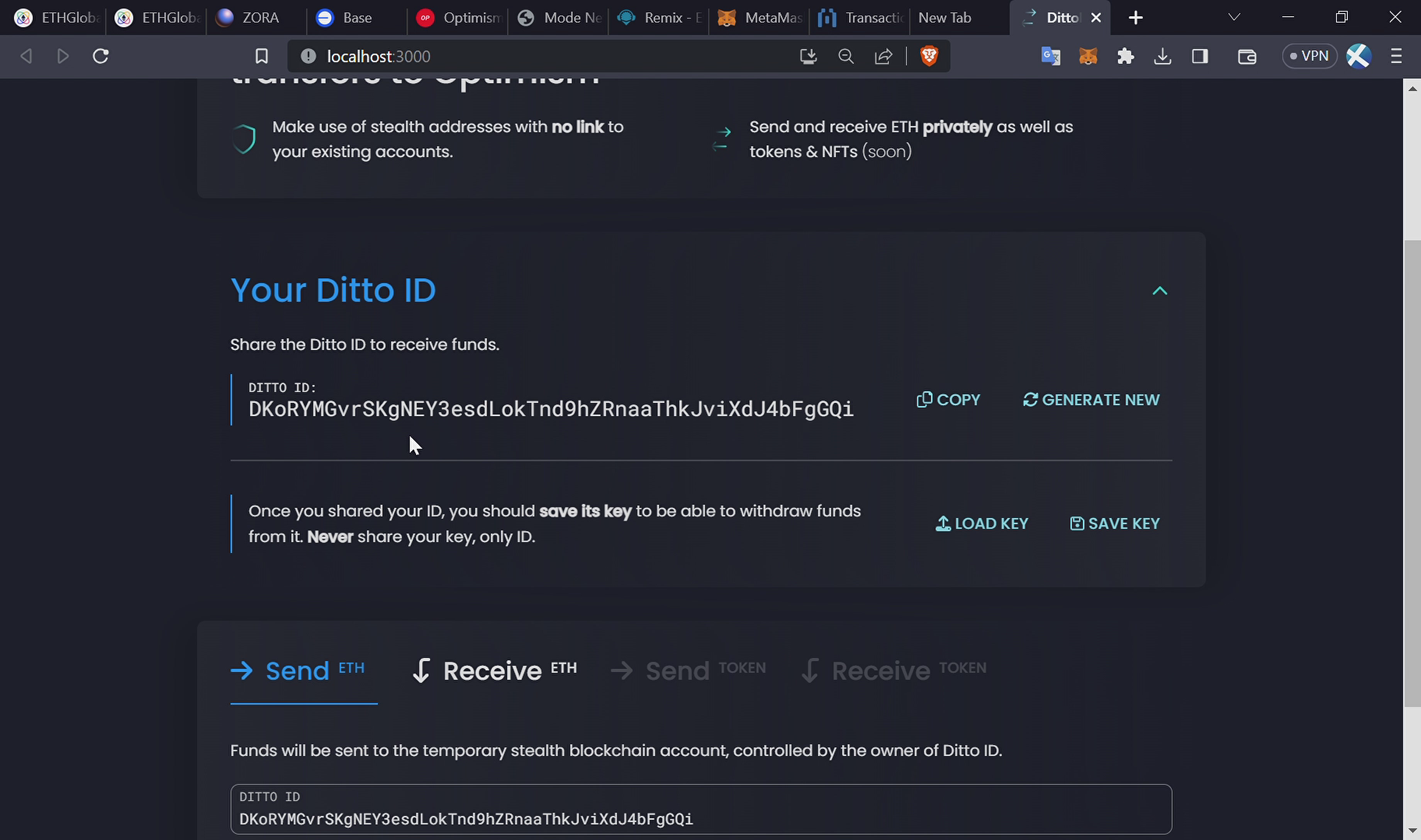
Task: Generate a new Ditto ID
Action: (1091, 400)
